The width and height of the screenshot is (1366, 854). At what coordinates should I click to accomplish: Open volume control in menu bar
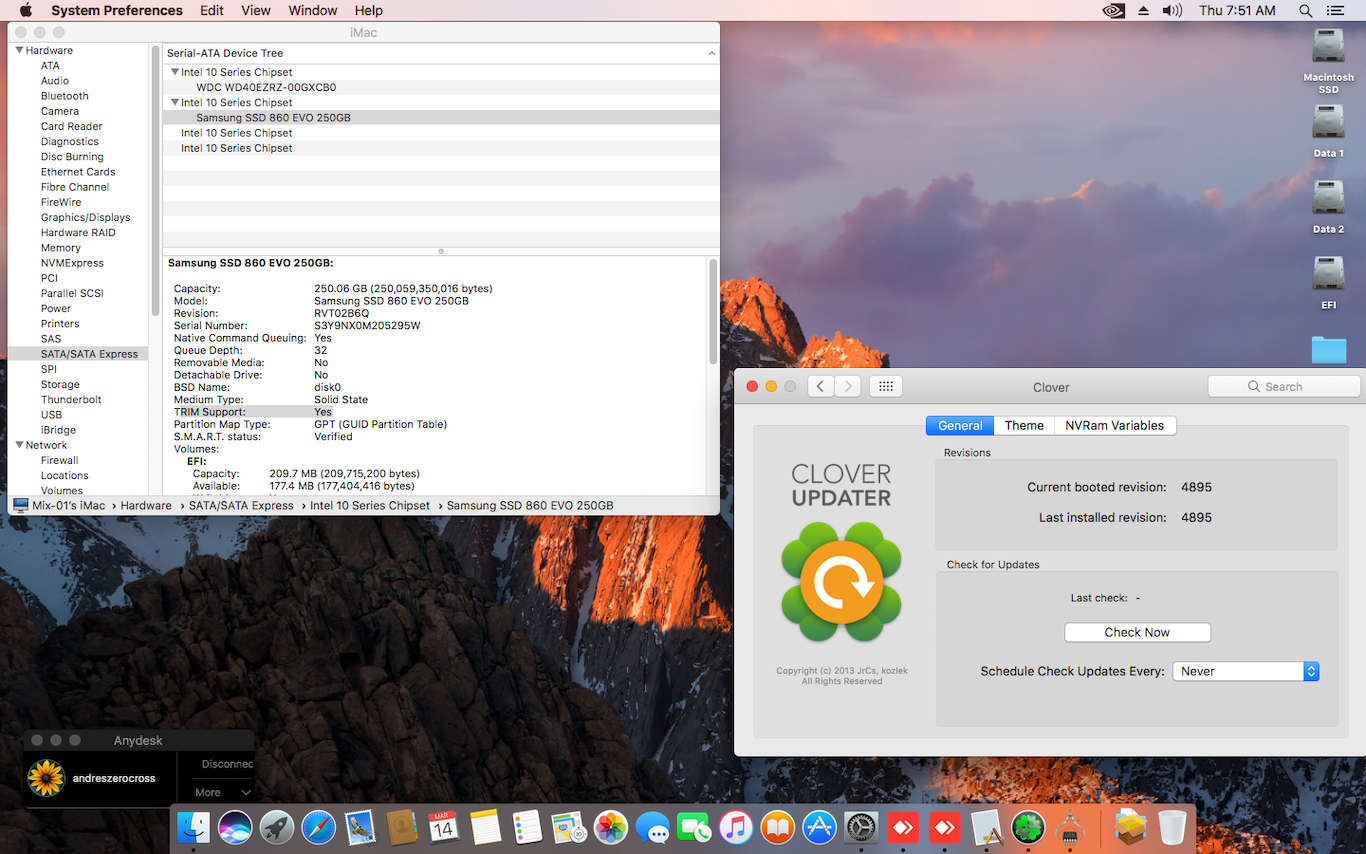pyautogui.click(x=1172, y=10)
